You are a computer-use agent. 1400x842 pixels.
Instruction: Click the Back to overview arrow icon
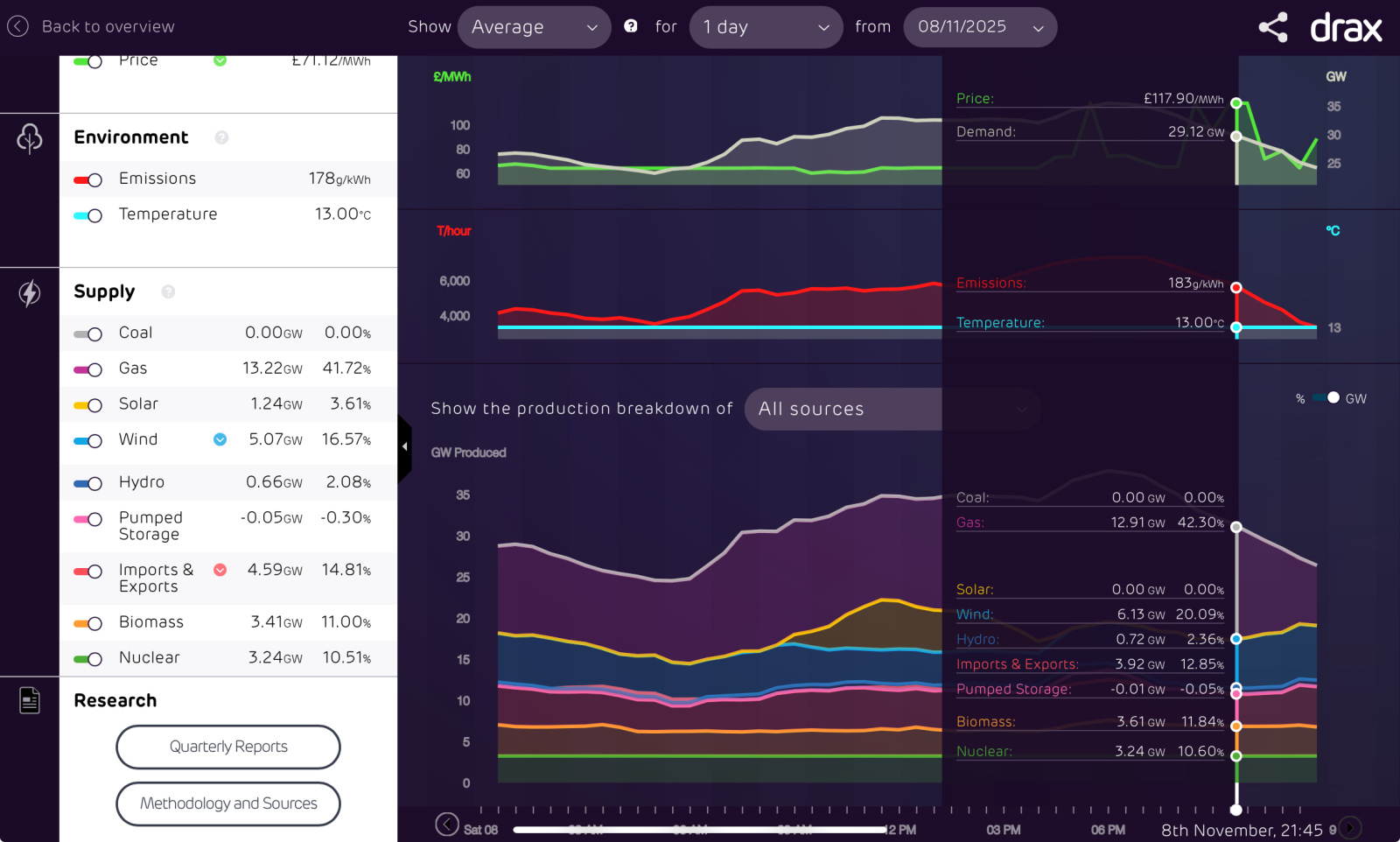(x=18, y=26)
